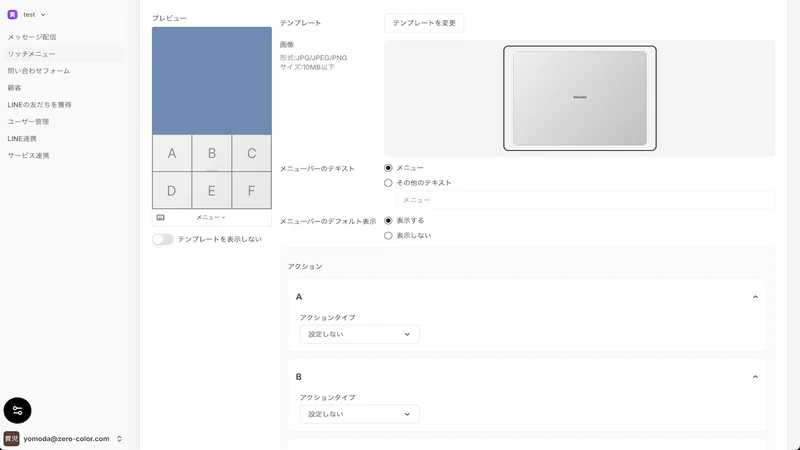Open the 顧客 sidebar item
800x450 pixels.
[15, 88]
